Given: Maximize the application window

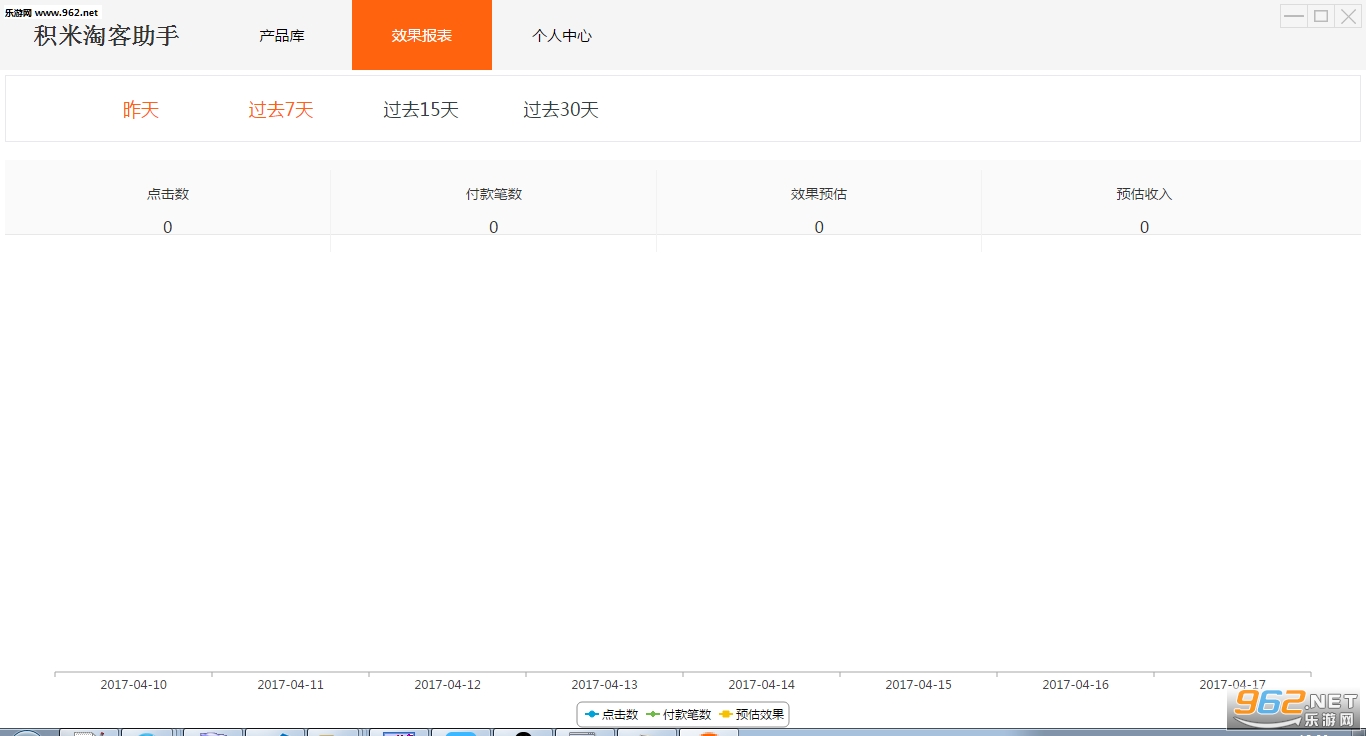Looking at the screenshot, I should [1321, 16].
